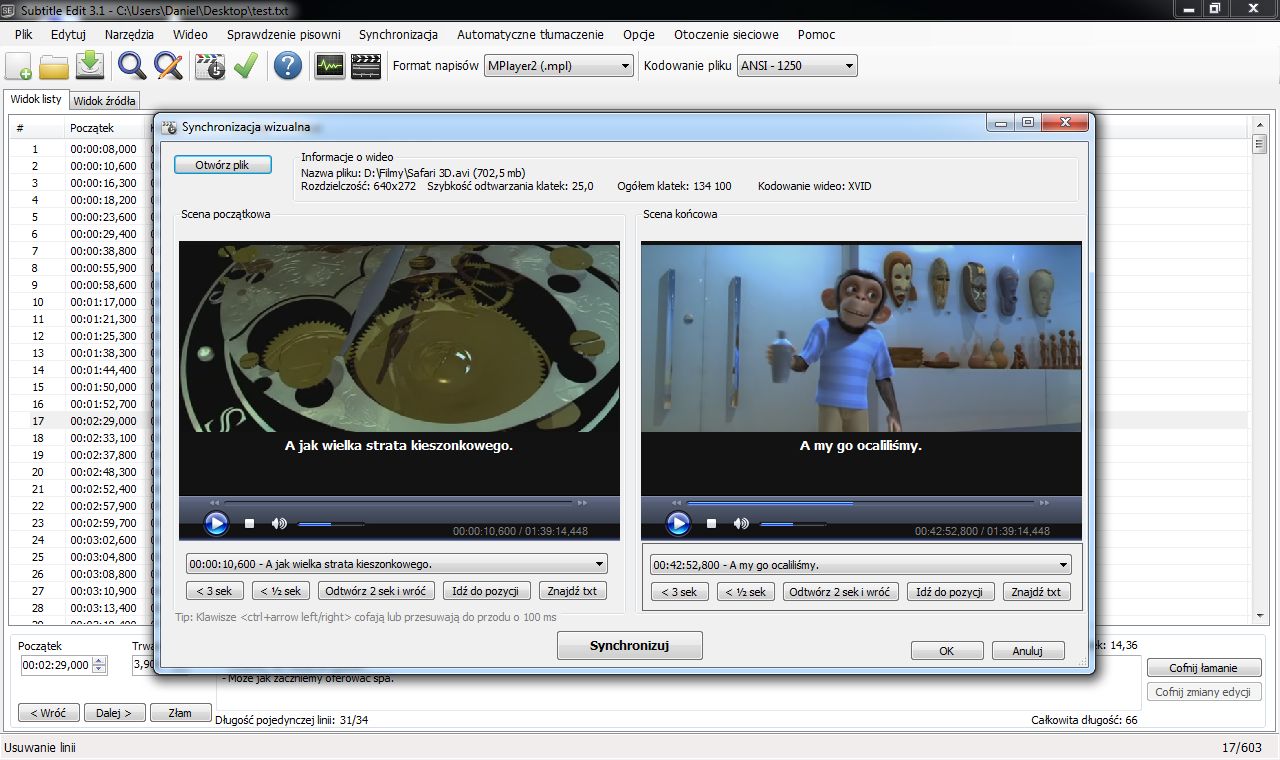Fast-forward the Scena końcowa video

tap(1045, 502)
